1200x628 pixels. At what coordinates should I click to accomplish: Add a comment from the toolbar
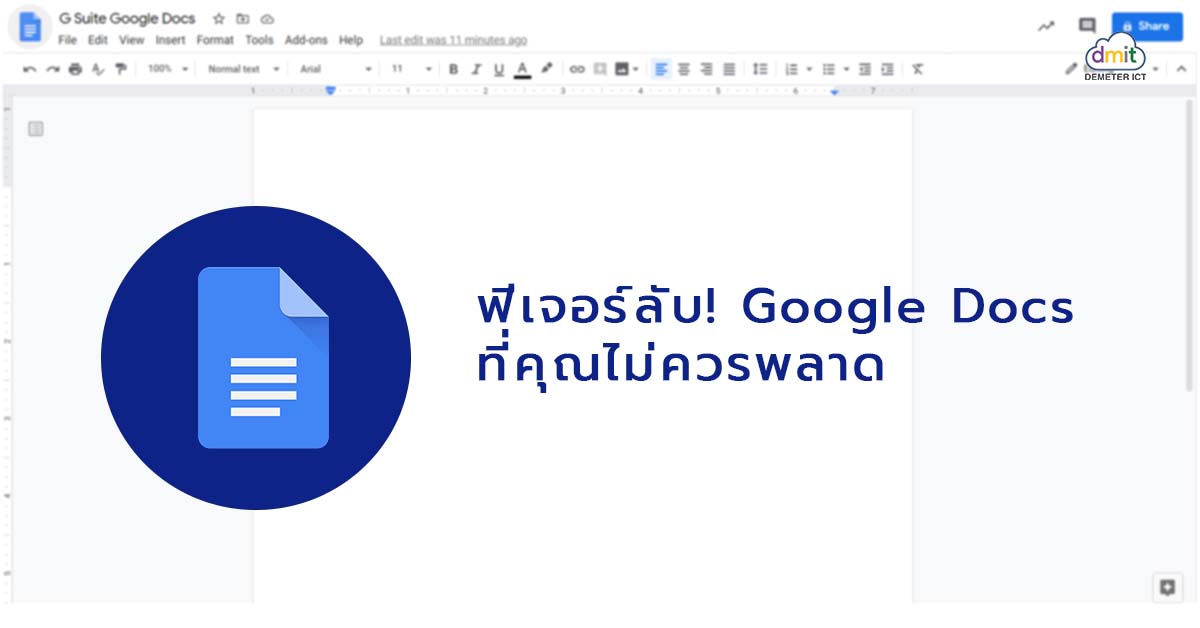click(x=600, y=69)
